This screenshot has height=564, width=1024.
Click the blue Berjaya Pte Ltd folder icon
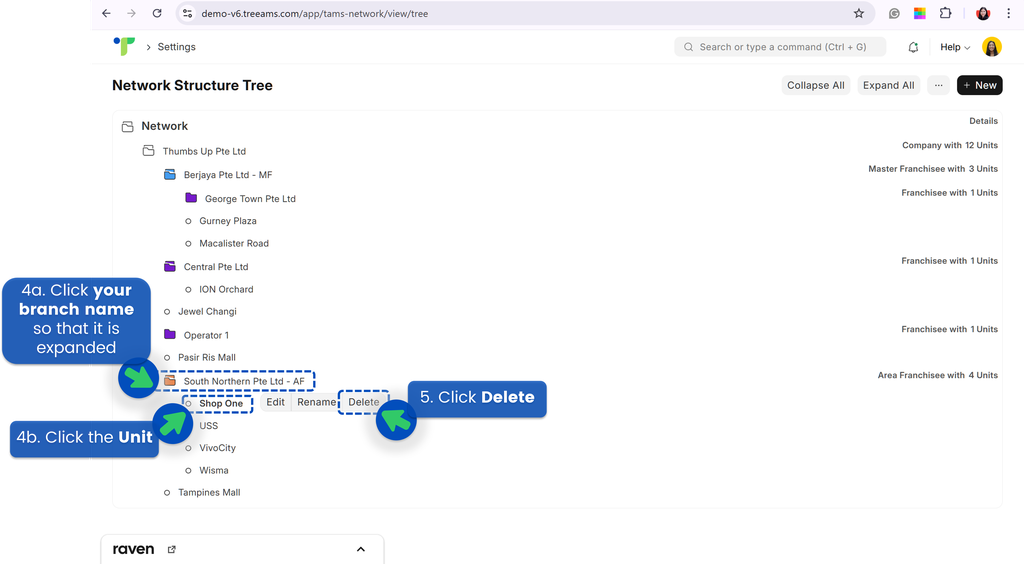click(x=170, y=174)
